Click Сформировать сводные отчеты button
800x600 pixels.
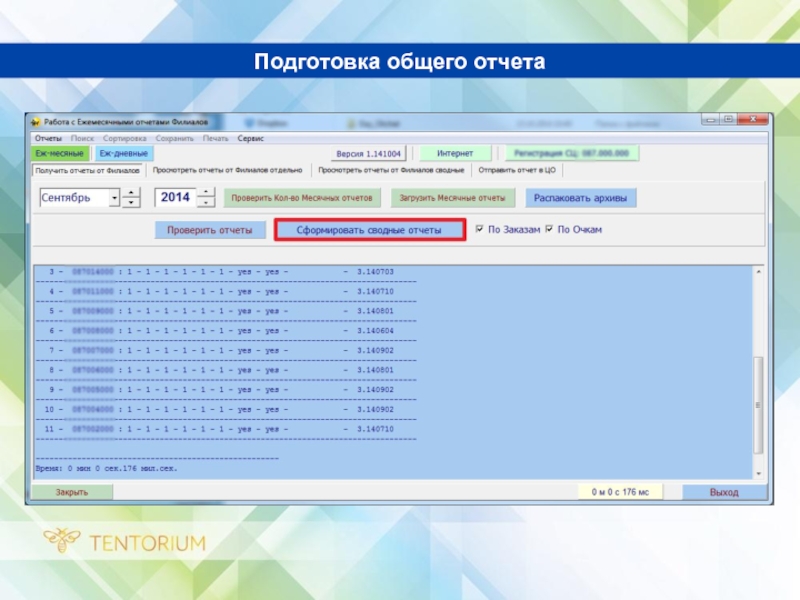[370, 230]
